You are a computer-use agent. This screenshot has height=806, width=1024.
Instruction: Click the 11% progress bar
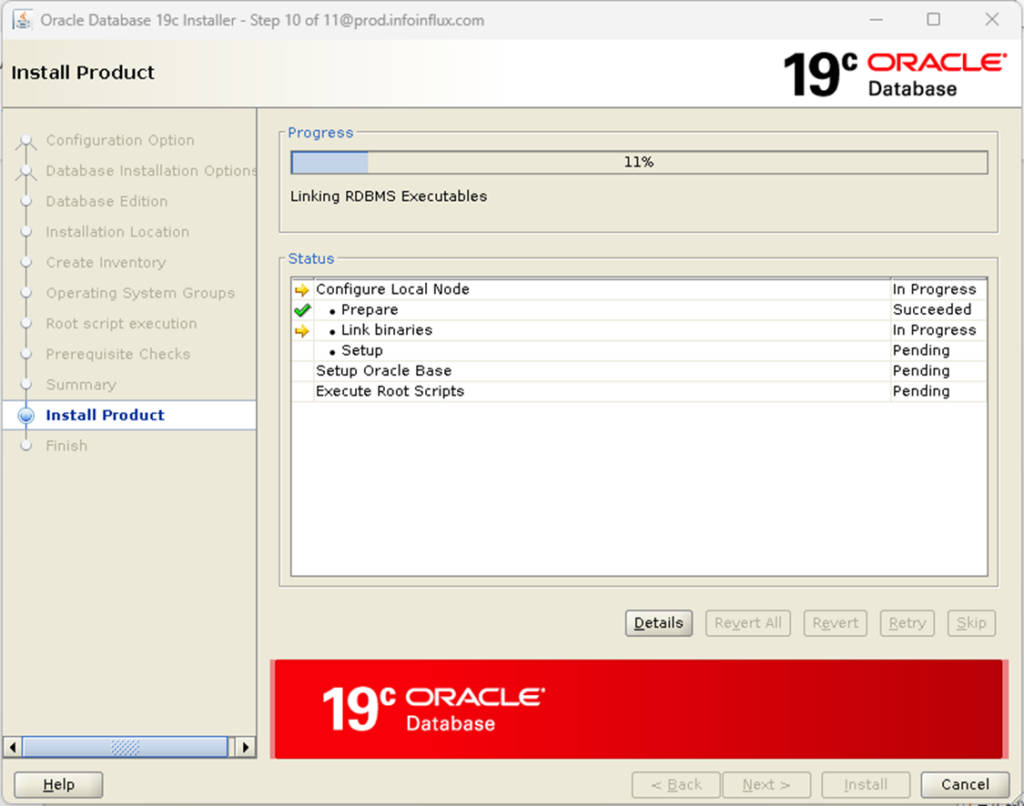(x=638, y=161)
